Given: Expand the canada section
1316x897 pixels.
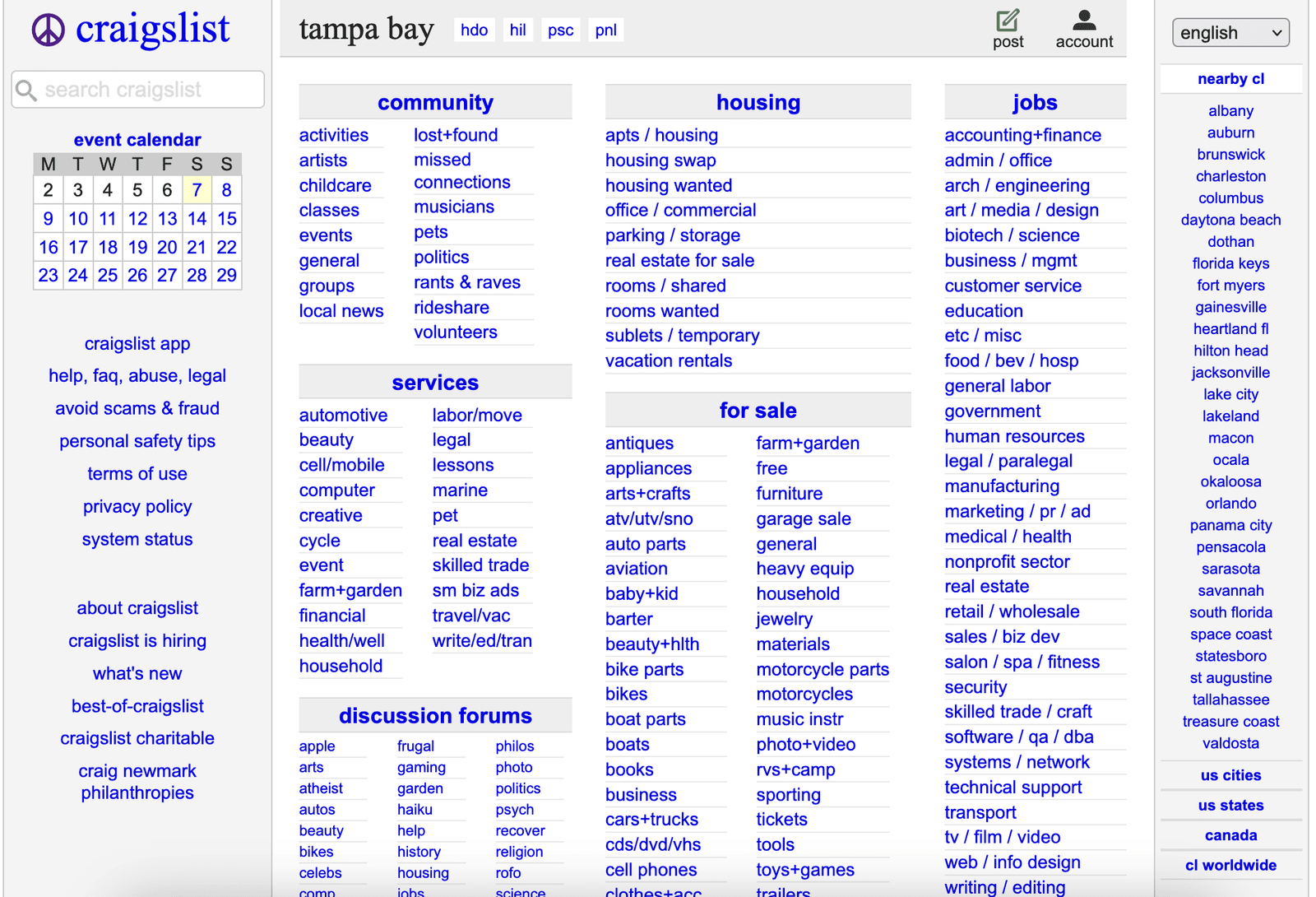Looking at the screenshot, I should click(x=1230, y=835).
